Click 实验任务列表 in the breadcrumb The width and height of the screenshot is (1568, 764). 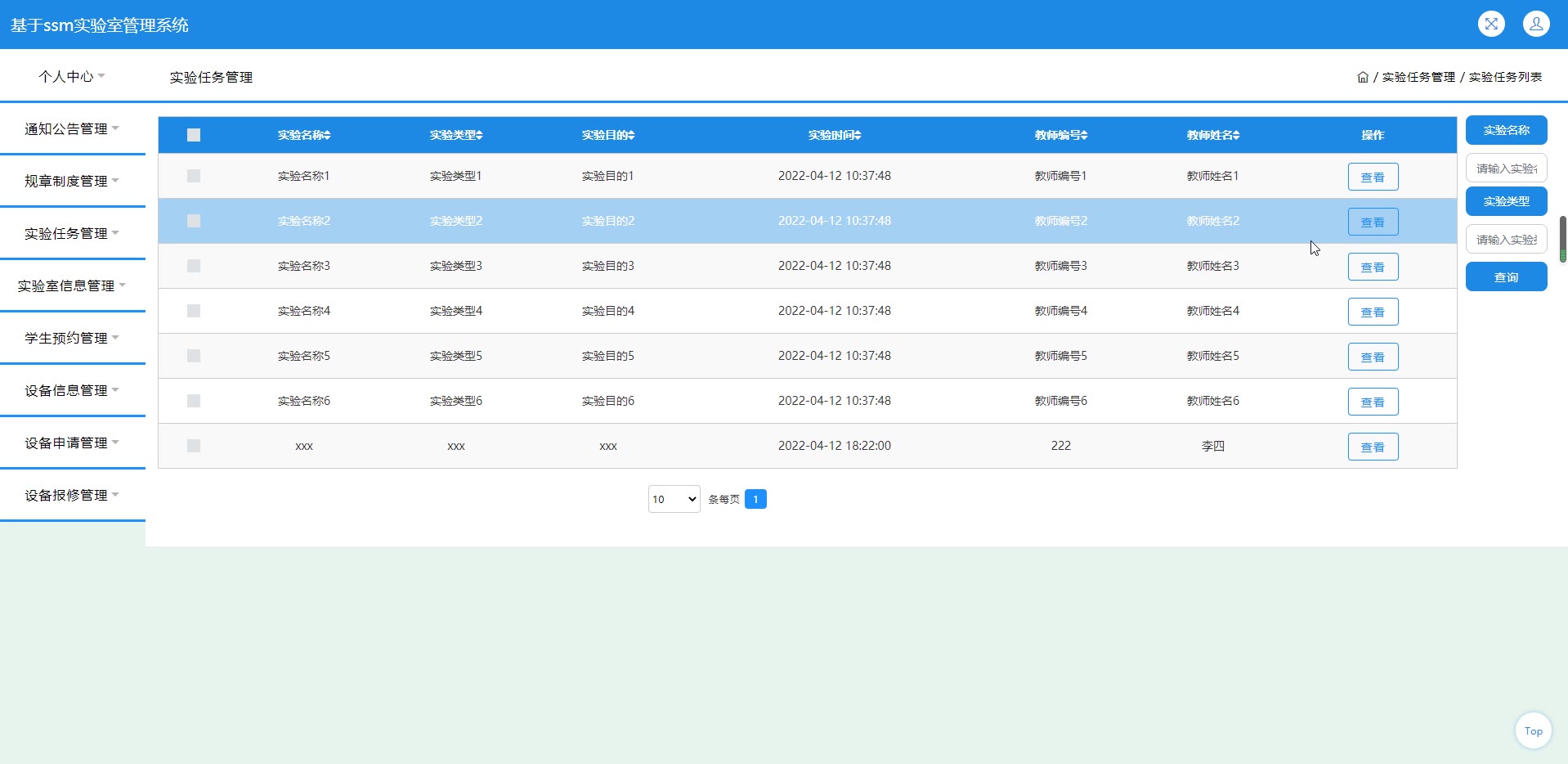1505,77
